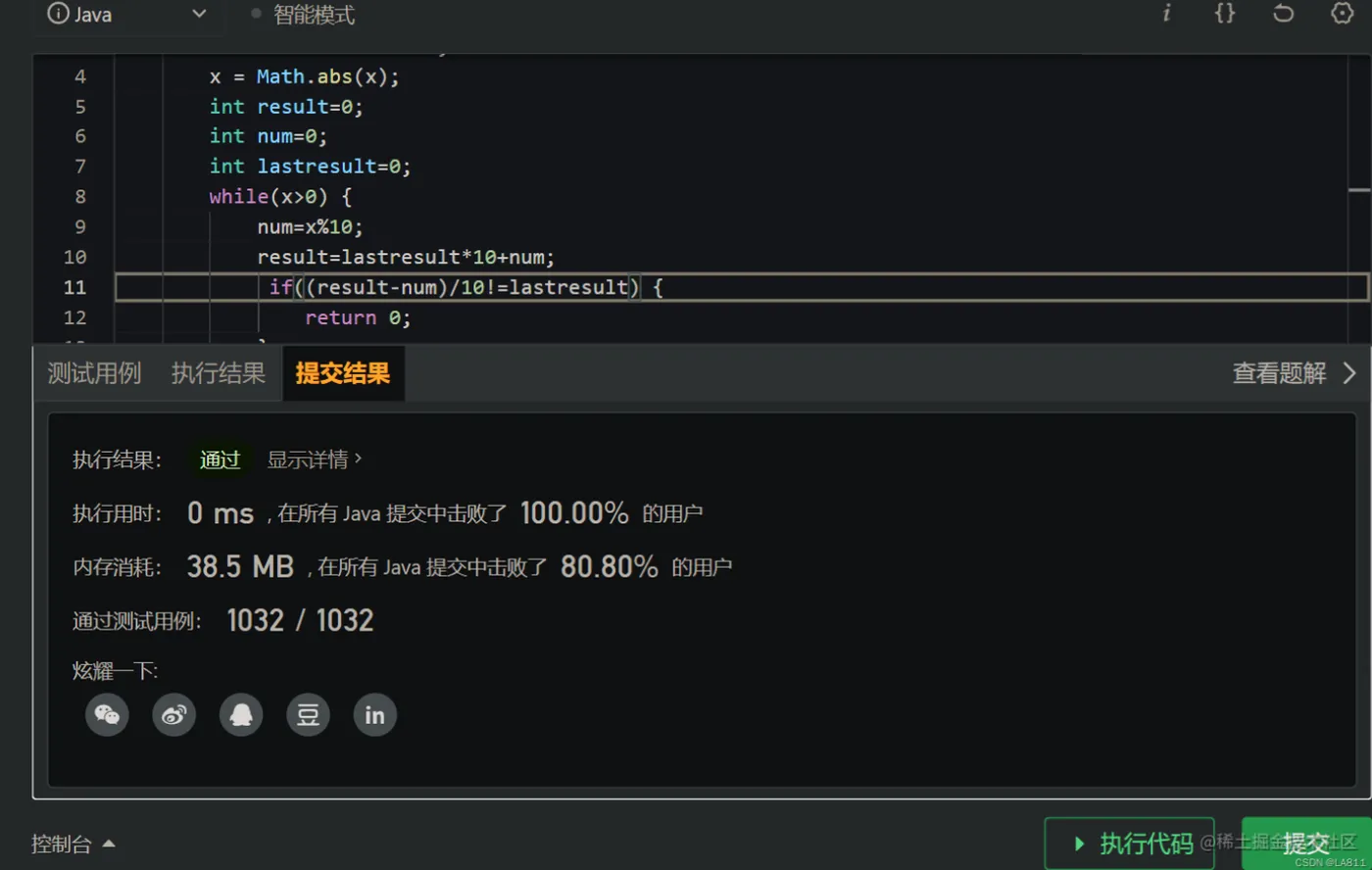The height and width of the screenshot is (870, 1372).
Task: Click the 通过 result status label
Action: (x=220, y=459)
